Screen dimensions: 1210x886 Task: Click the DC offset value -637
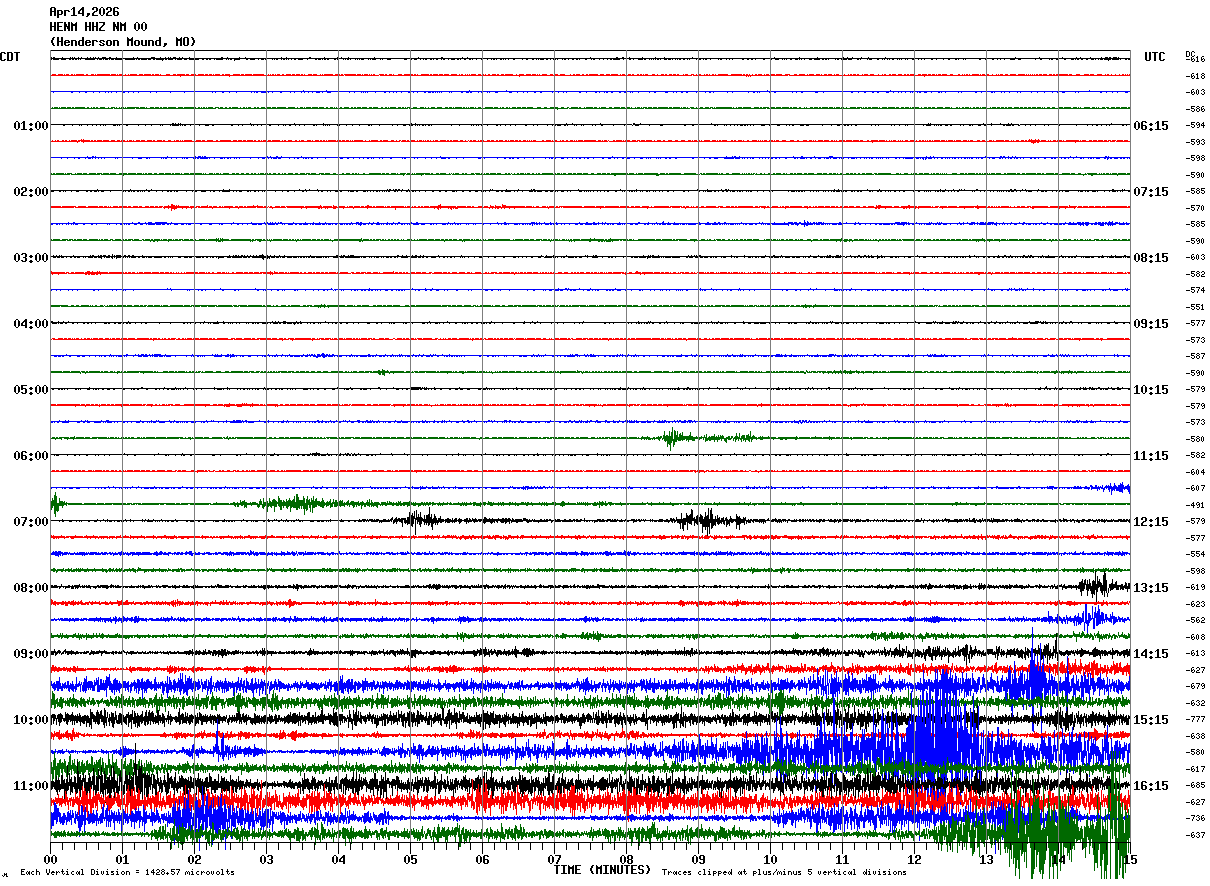tap(1195, 834)
